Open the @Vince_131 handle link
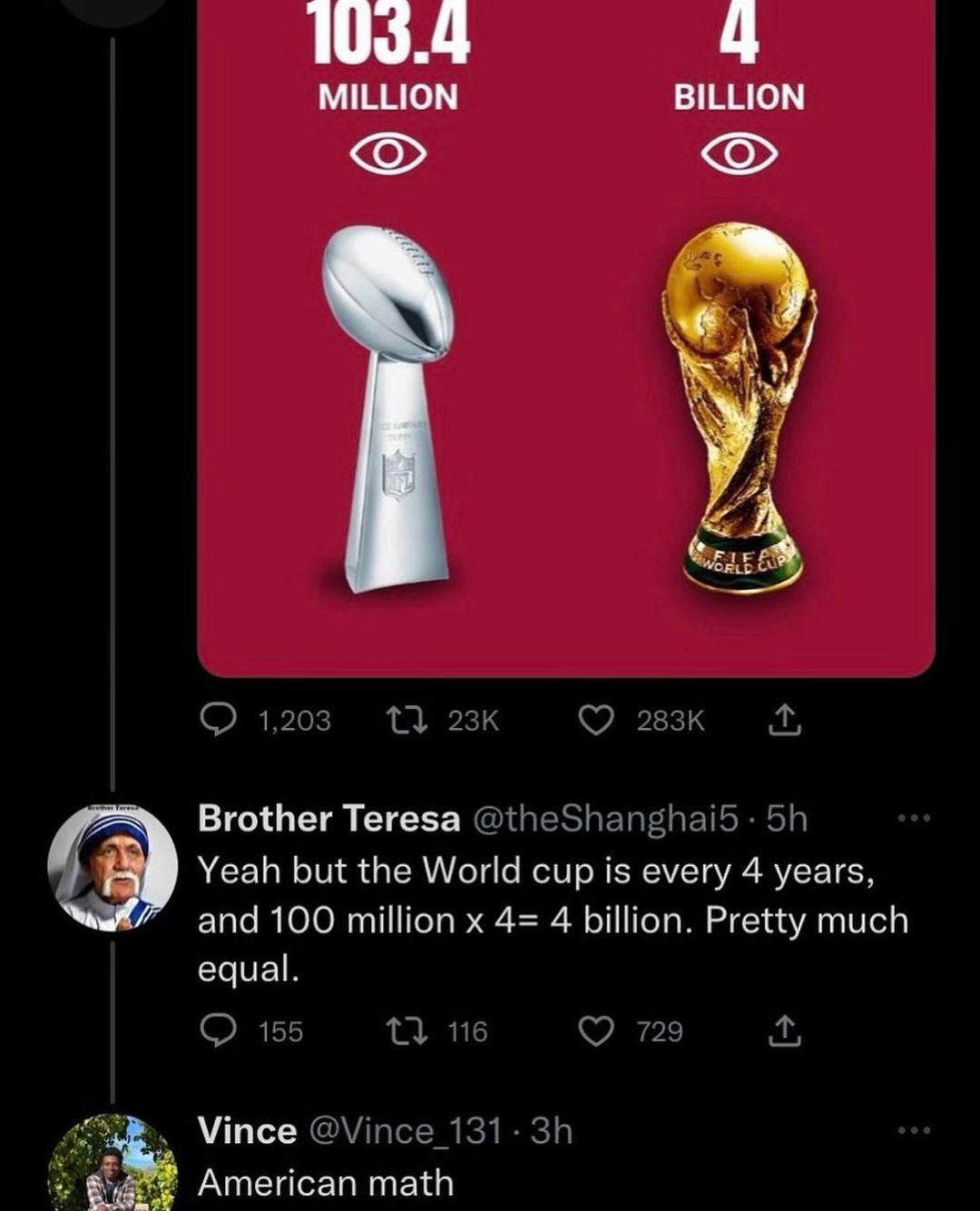 [x=407, y=1131]
